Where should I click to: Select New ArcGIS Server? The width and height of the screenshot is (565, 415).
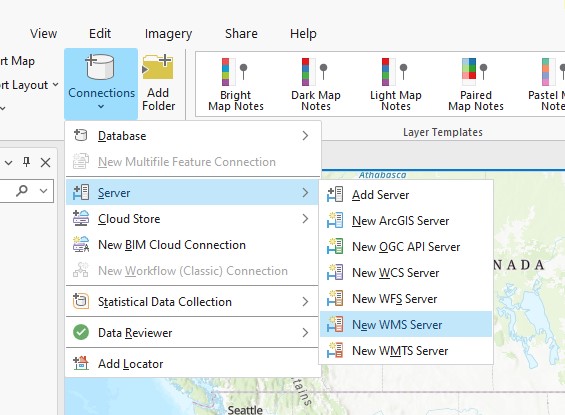point(406,221)
